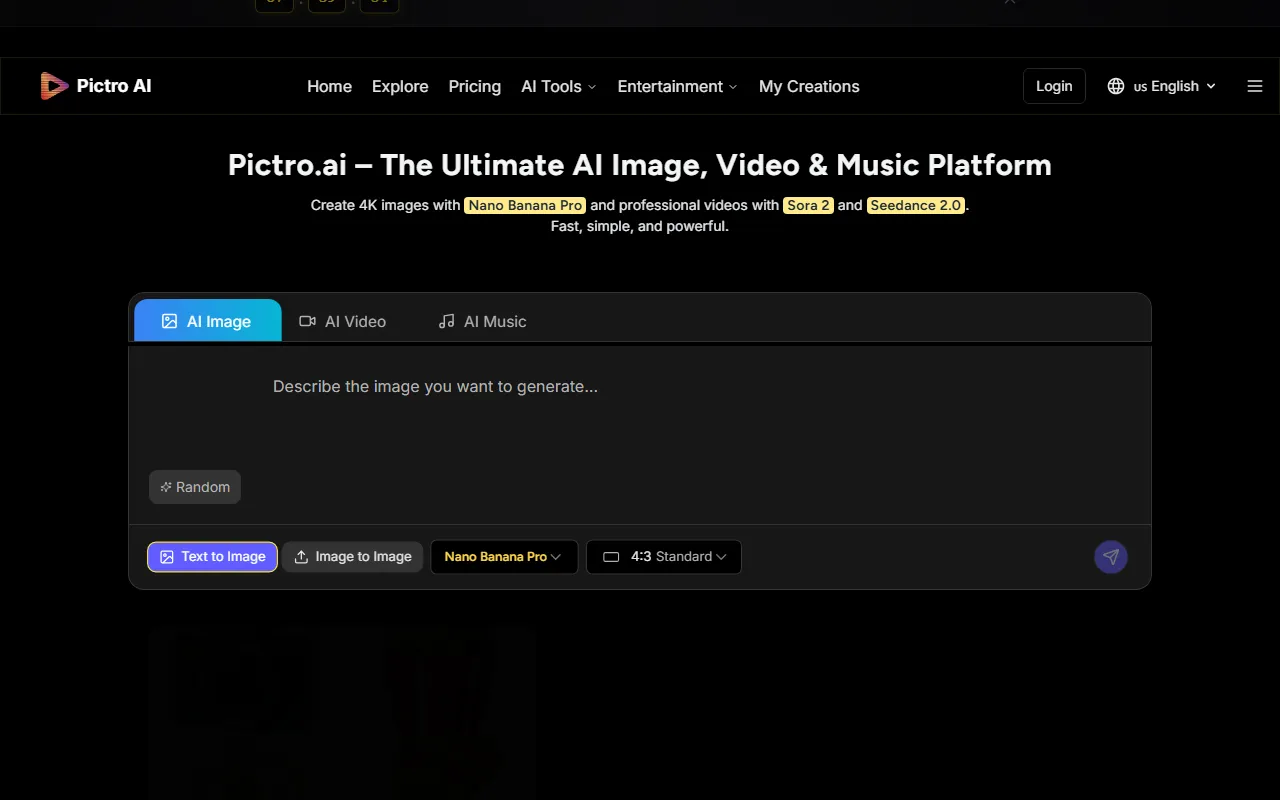
Task: Close the countdown banner at top
Action: [x=1010, y=3]
